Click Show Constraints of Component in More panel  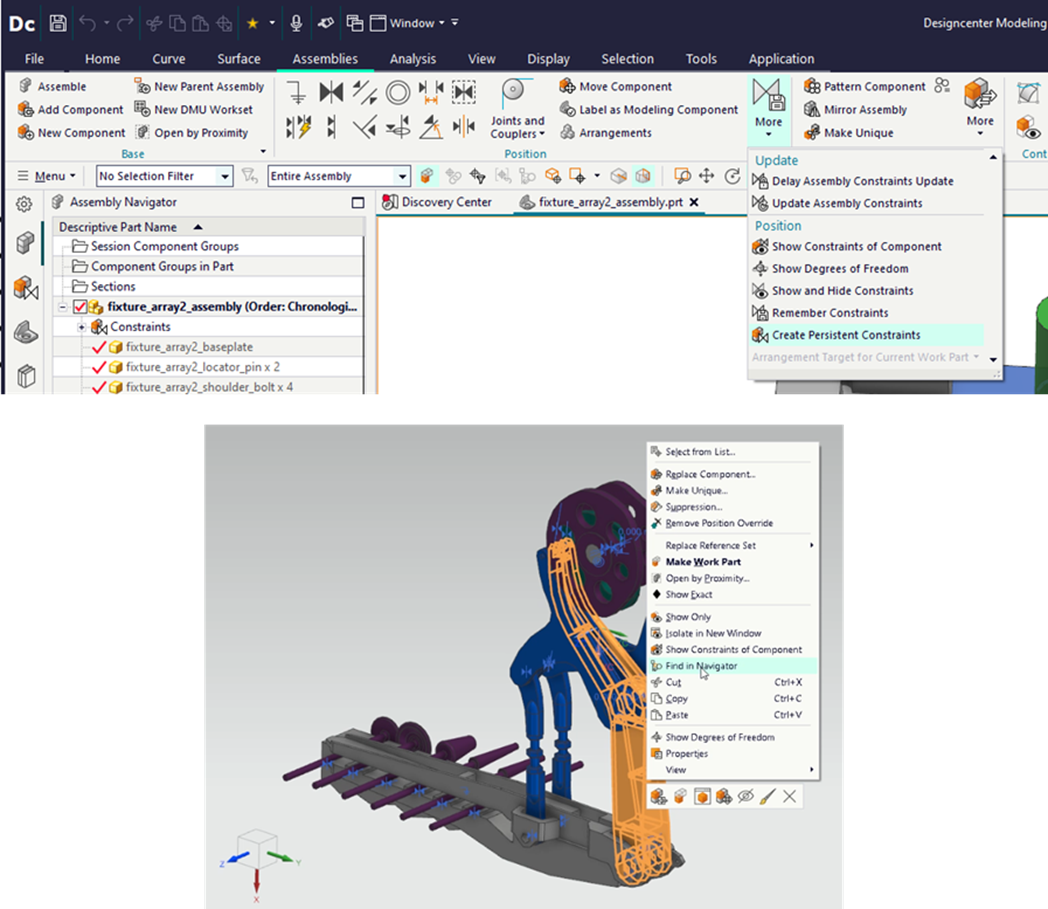(847, 247)
